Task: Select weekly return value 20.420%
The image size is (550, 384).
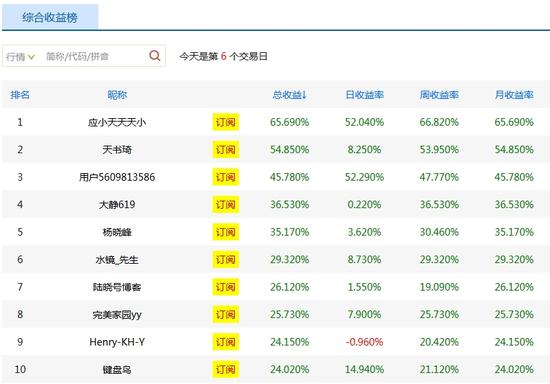Action: pos(439,342)
